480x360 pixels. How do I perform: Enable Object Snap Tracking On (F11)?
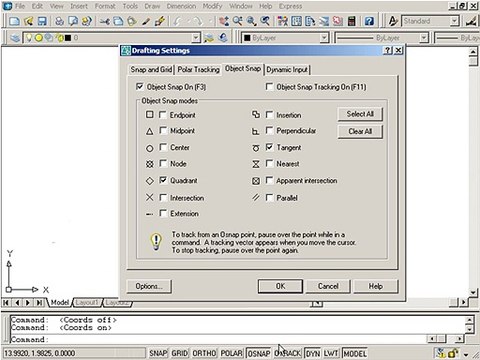point(269,87)
